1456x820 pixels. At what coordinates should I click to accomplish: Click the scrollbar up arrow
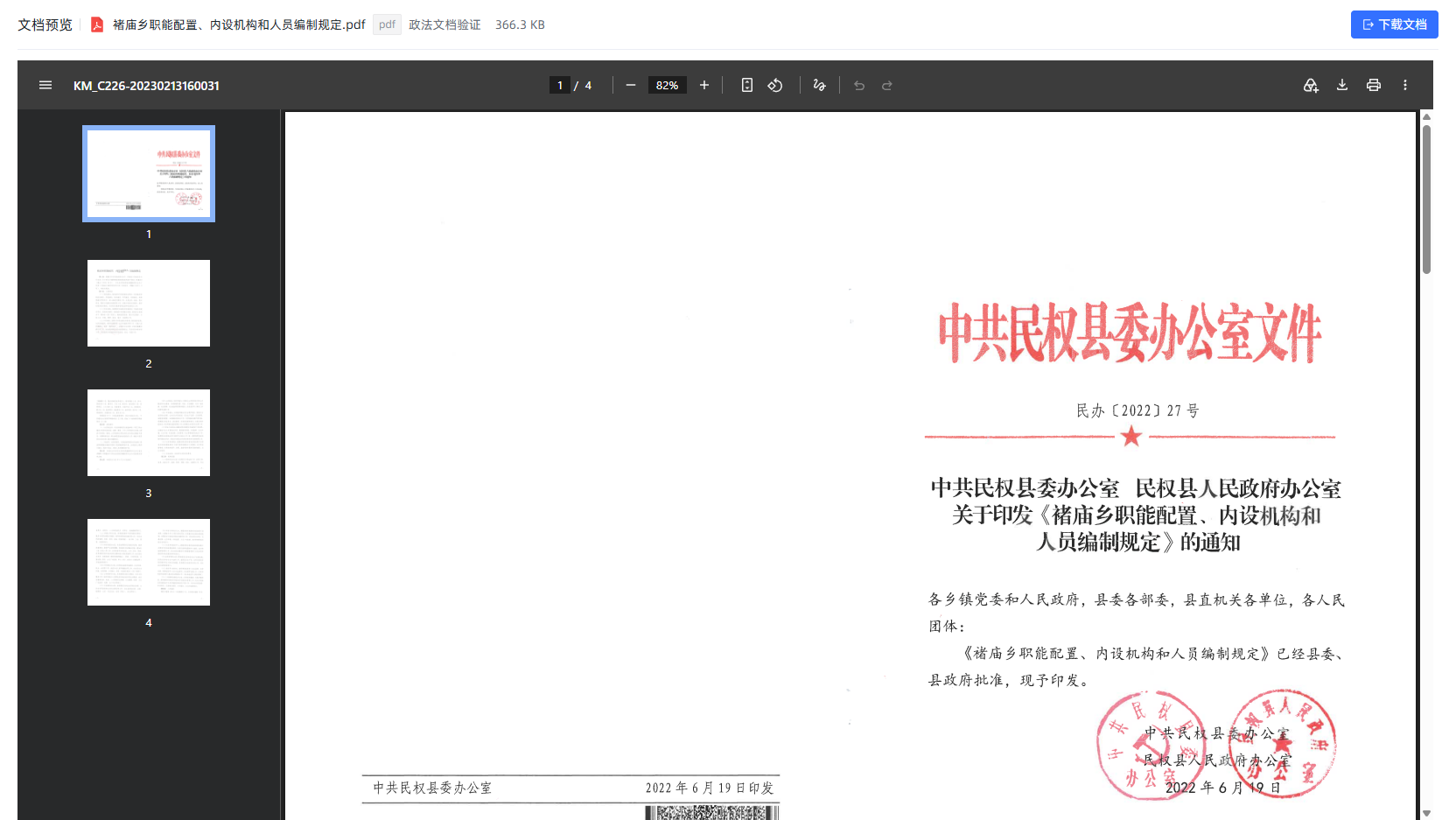1426,116
